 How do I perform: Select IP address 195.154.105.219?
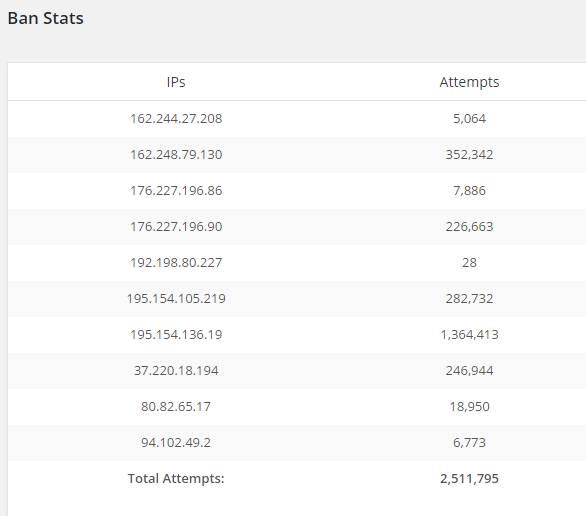point(176,299)
